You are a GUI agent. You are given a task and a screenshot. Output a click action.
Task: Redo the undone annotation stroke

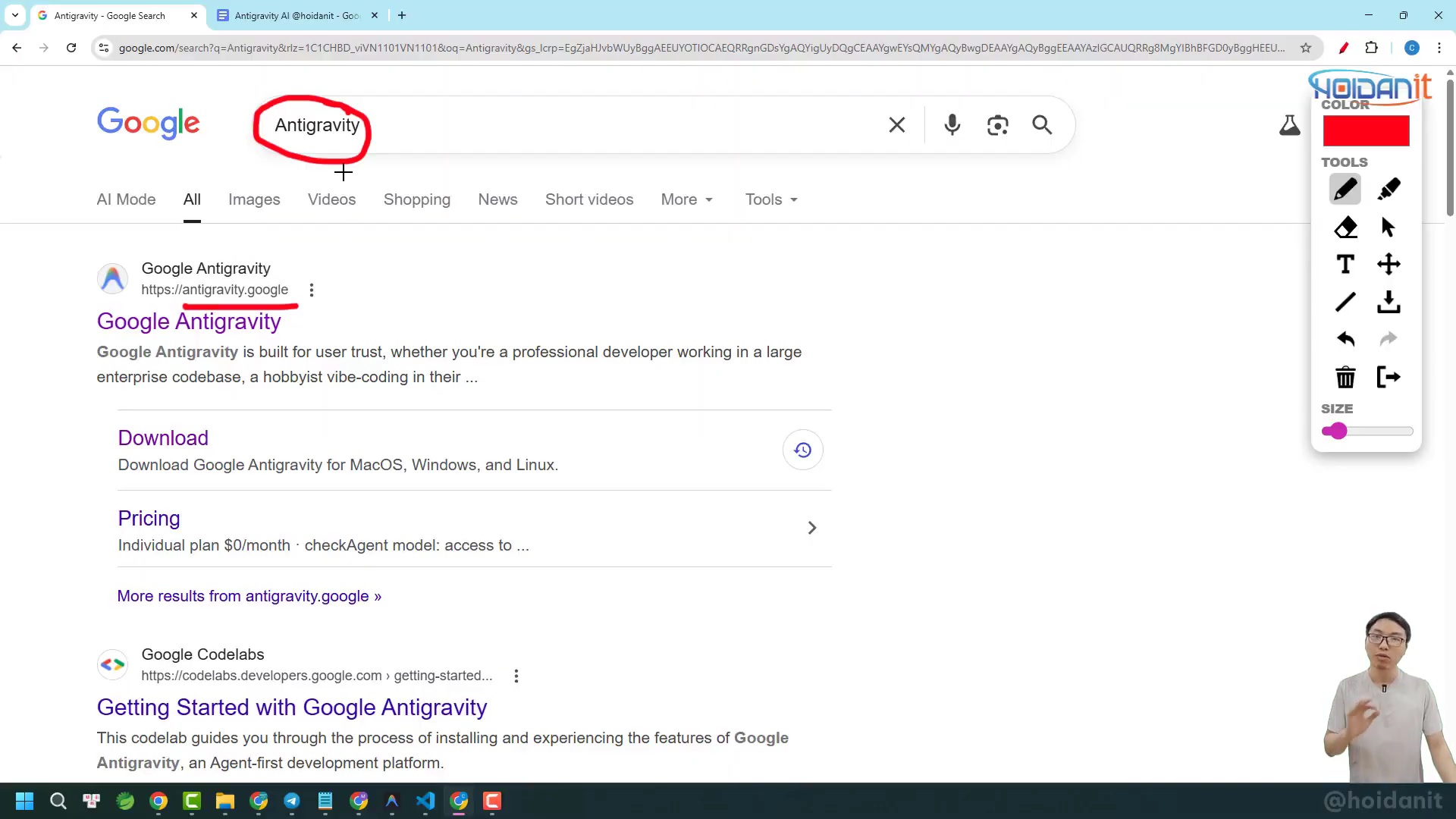tap(1389, 339)
